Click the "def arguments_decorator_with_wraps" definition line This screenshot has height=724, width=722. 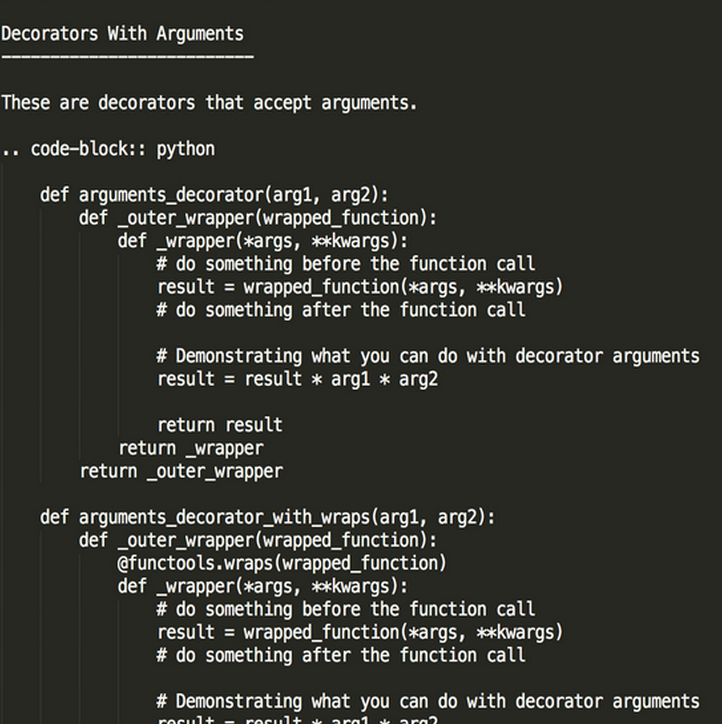[267, 517]
